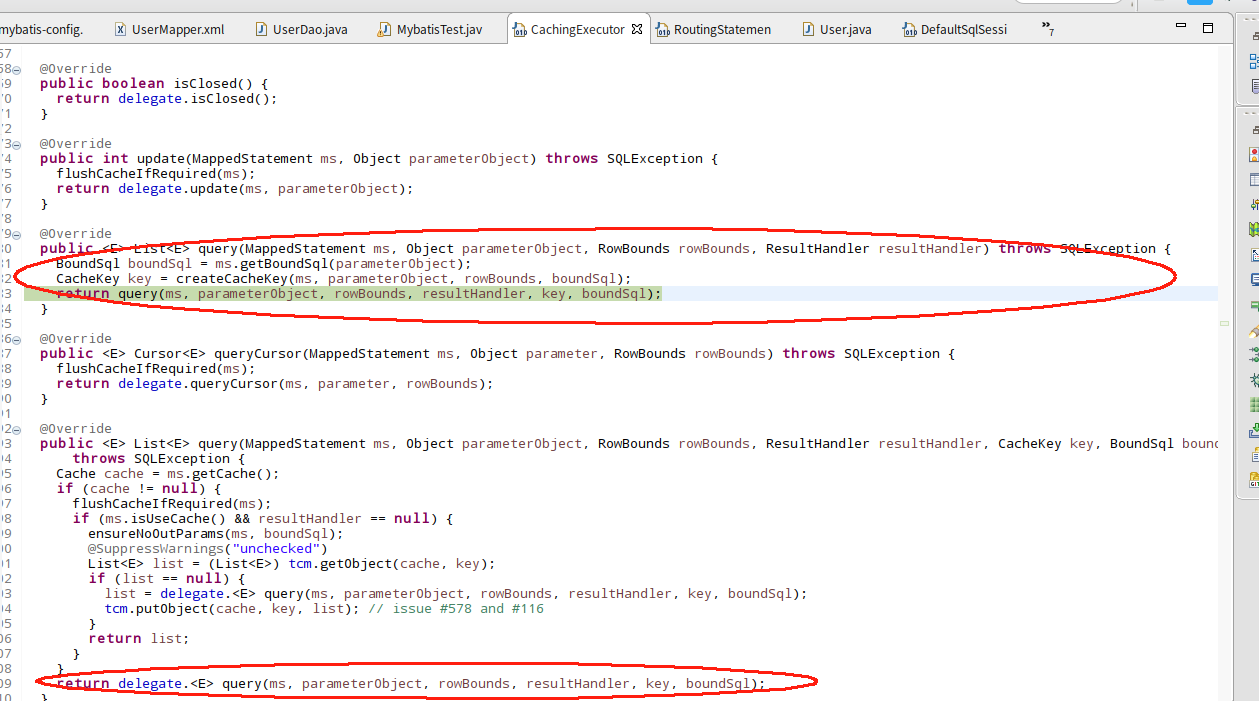Click 'return delegate.queryCursor(ms, parameter, rowBounds);'

click(x=275, y=384)
